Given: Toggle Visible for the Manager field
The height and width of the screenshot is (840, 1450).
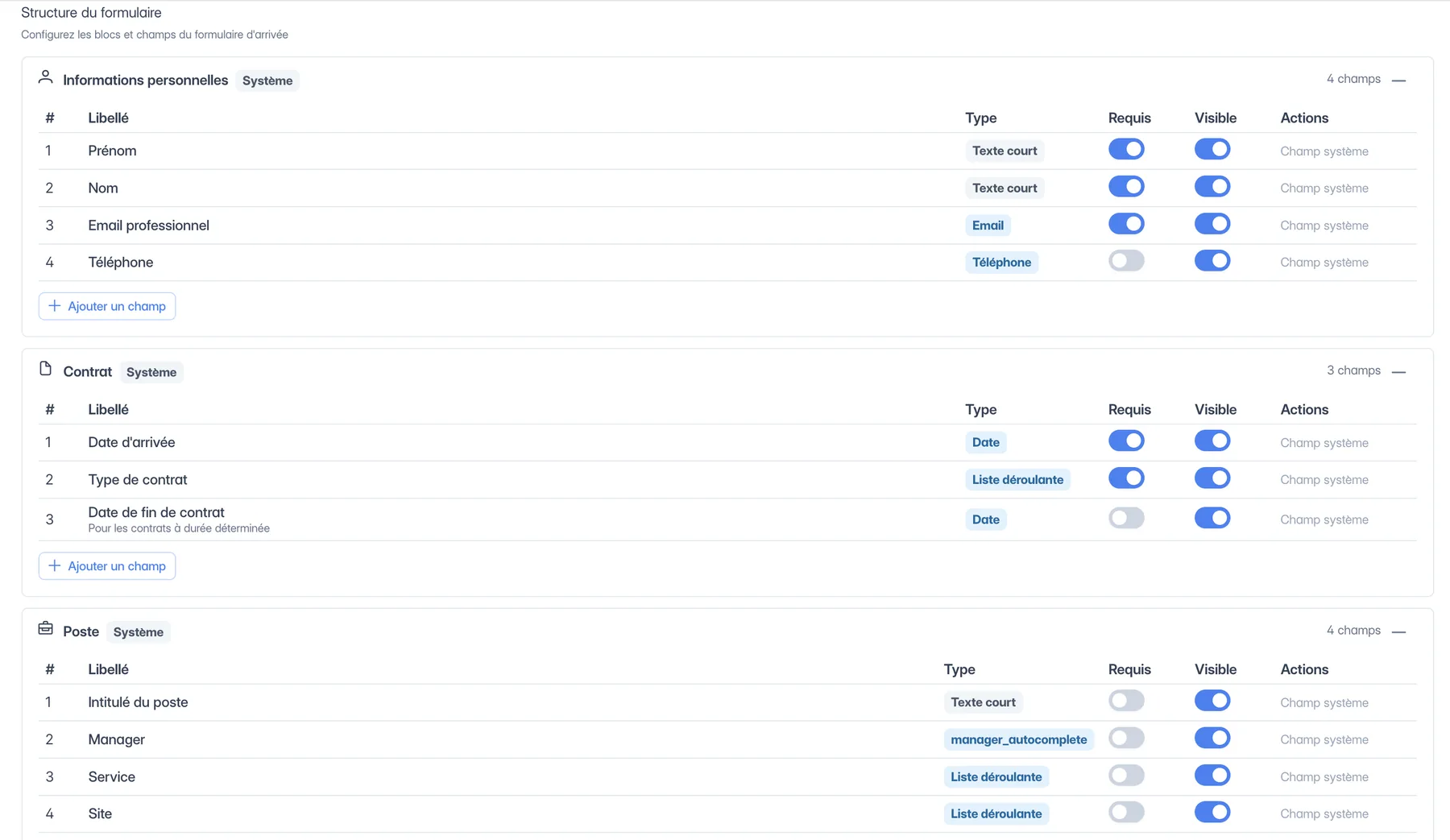Looking at the screenshot, I should [x=1212, y=738].
